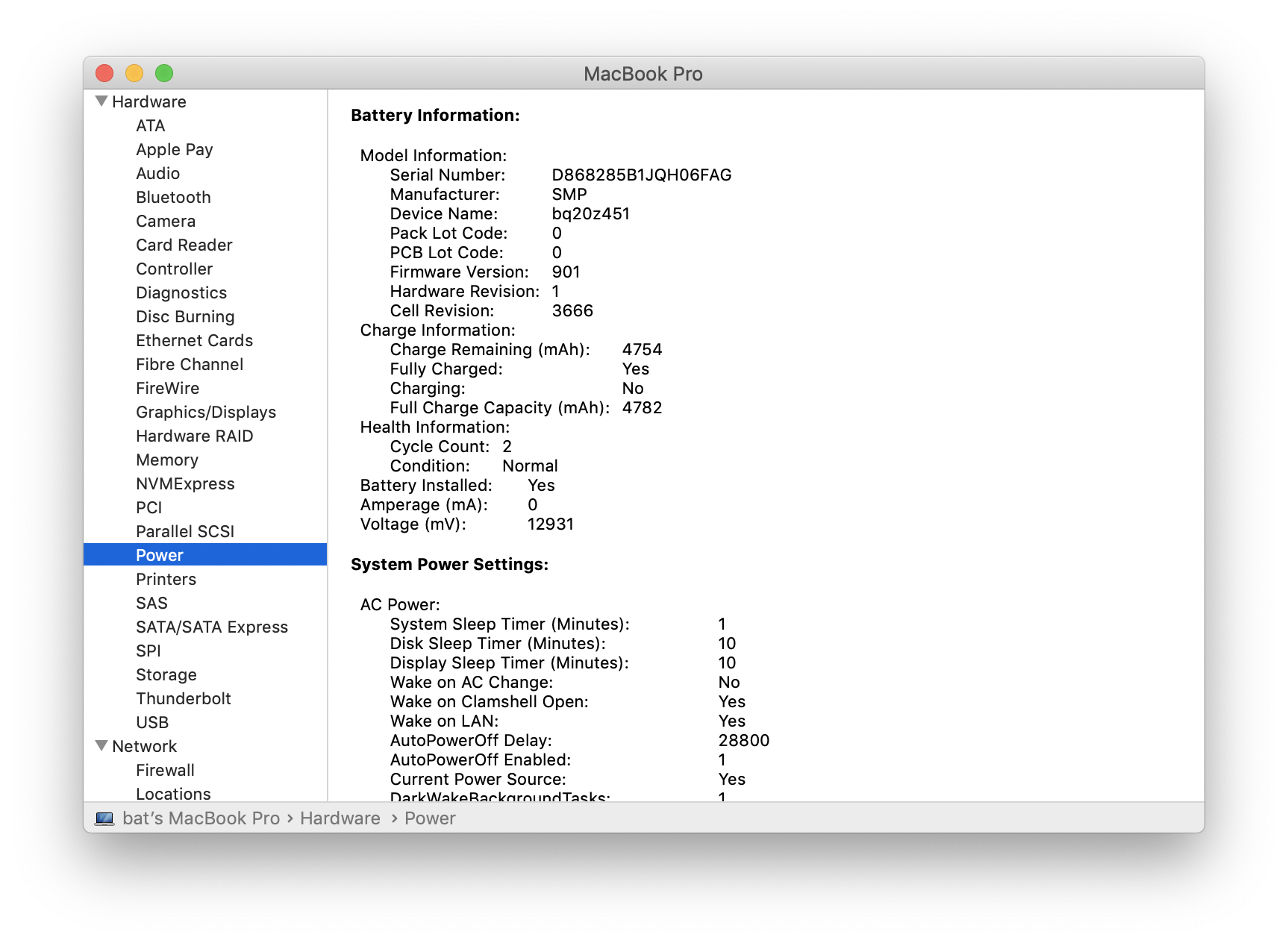Collapse the Network section triangle
Screen dimensions: 1288x943
102,745
